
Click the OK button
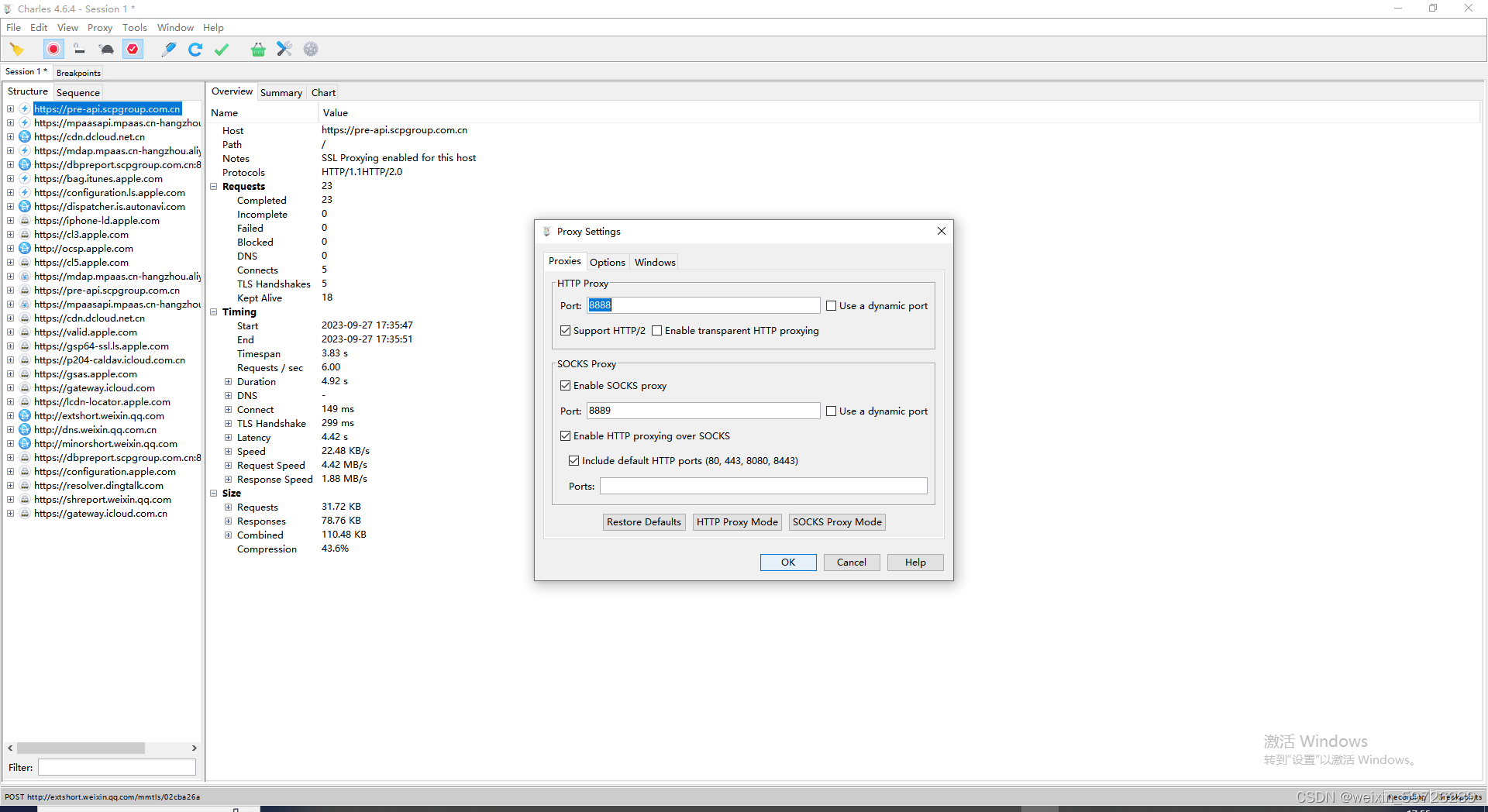[x=788, y=563]
